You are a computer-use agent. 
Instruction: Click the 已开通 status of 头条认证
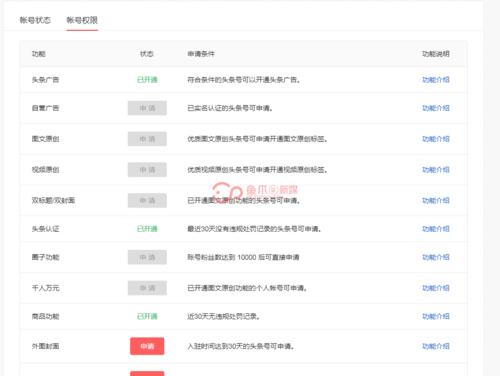(x=147, y=229)
